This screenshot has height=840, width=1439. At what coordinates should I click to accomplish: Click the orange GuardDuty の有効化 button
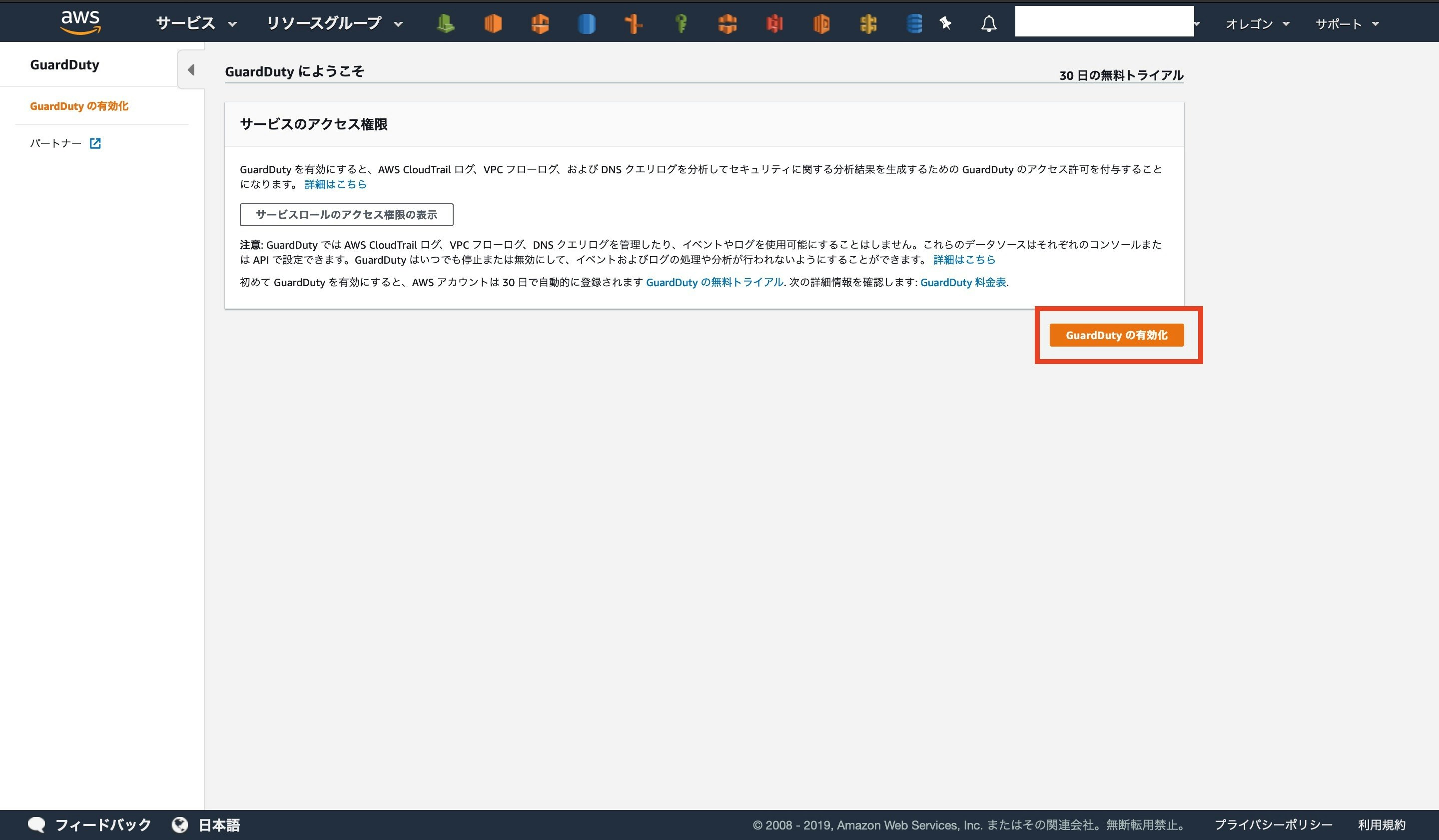tap(1116, 335)
